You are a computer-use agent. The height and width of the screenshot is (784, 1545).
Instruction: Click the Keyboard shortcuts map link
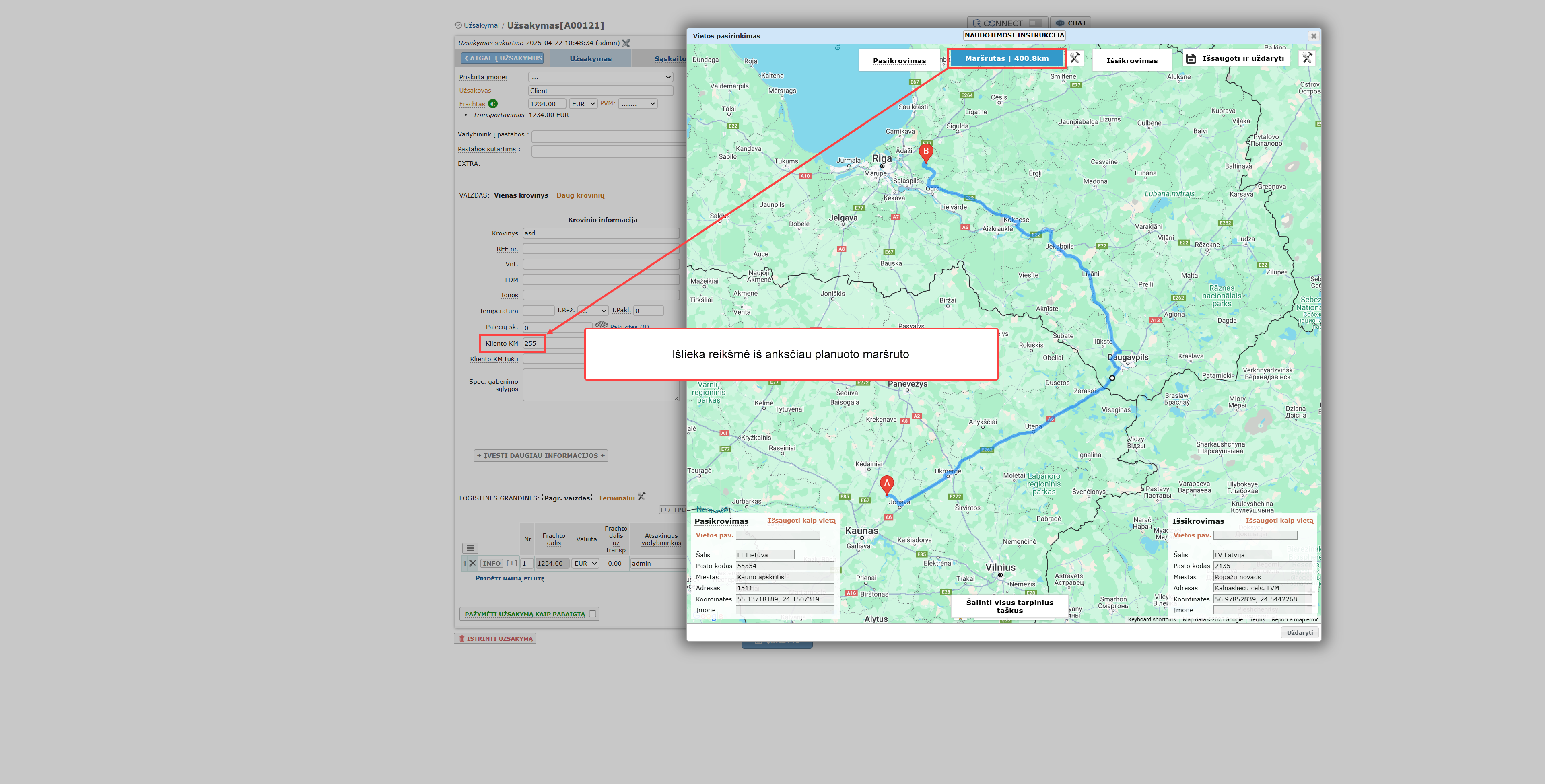pyautogui.click(x=1152, y=619)
